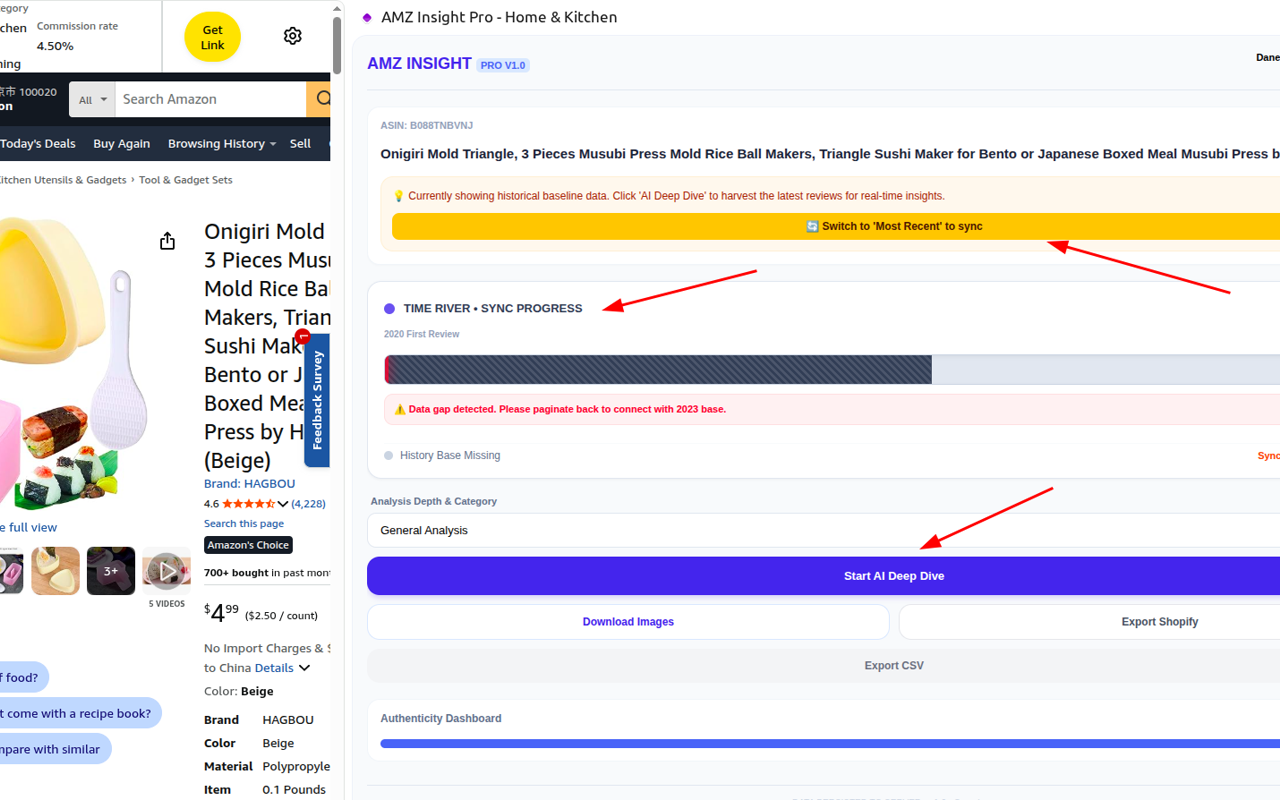
Task: Visit the Brand: HAGBOU link
Action: pos(249,484)
